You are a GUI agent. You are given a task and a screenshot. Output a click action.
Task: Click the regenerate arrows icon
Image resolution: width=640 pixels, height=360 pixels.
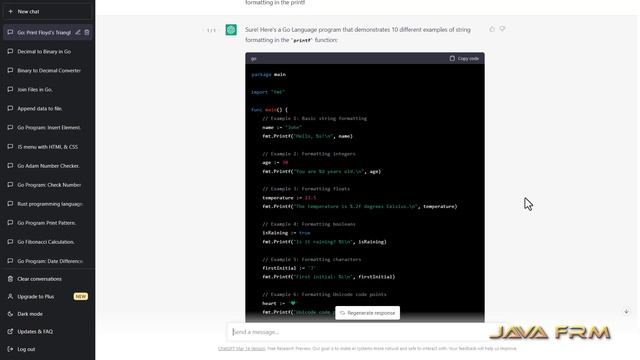click(x=342, y=313)
